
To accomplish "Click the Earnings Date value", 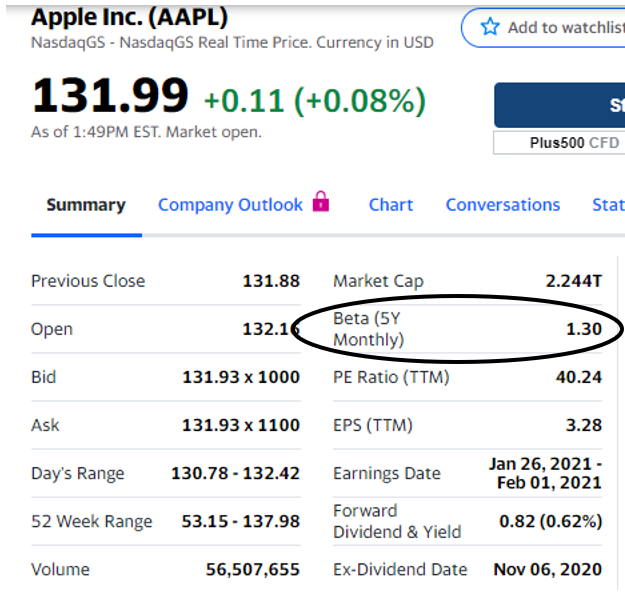I will [x=545, y=473].
